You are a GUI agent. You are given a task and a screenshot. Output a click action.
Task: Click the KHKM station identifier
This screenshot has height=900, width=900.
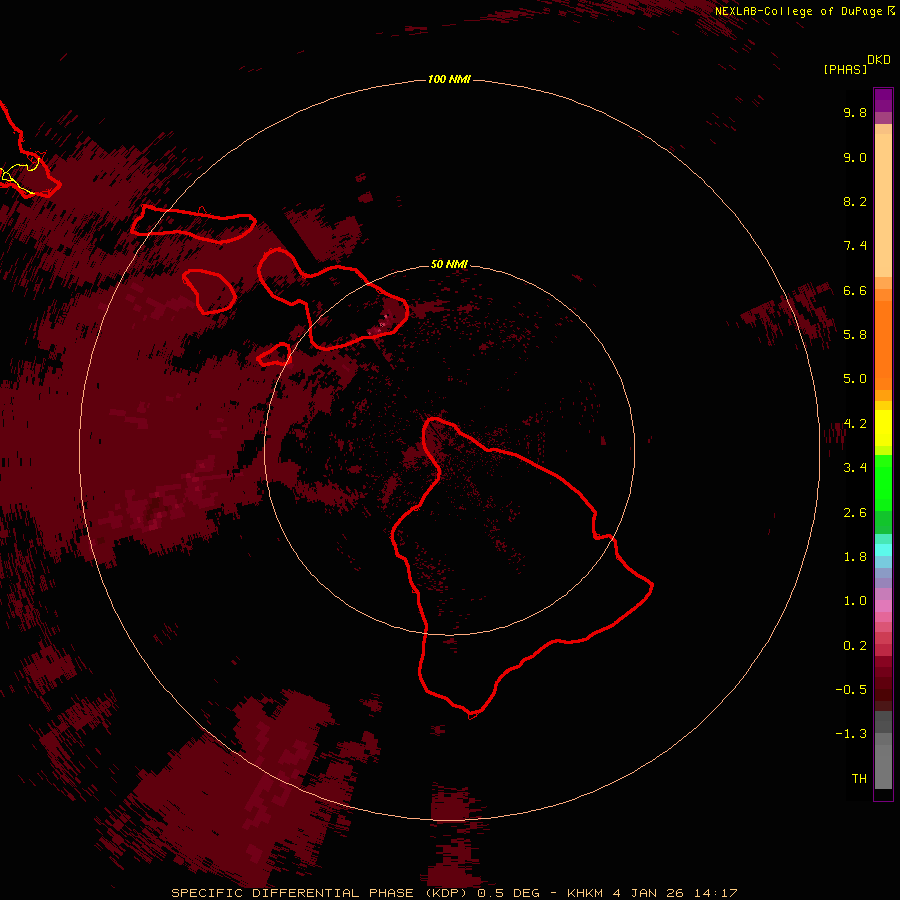(x=586, y=893)
